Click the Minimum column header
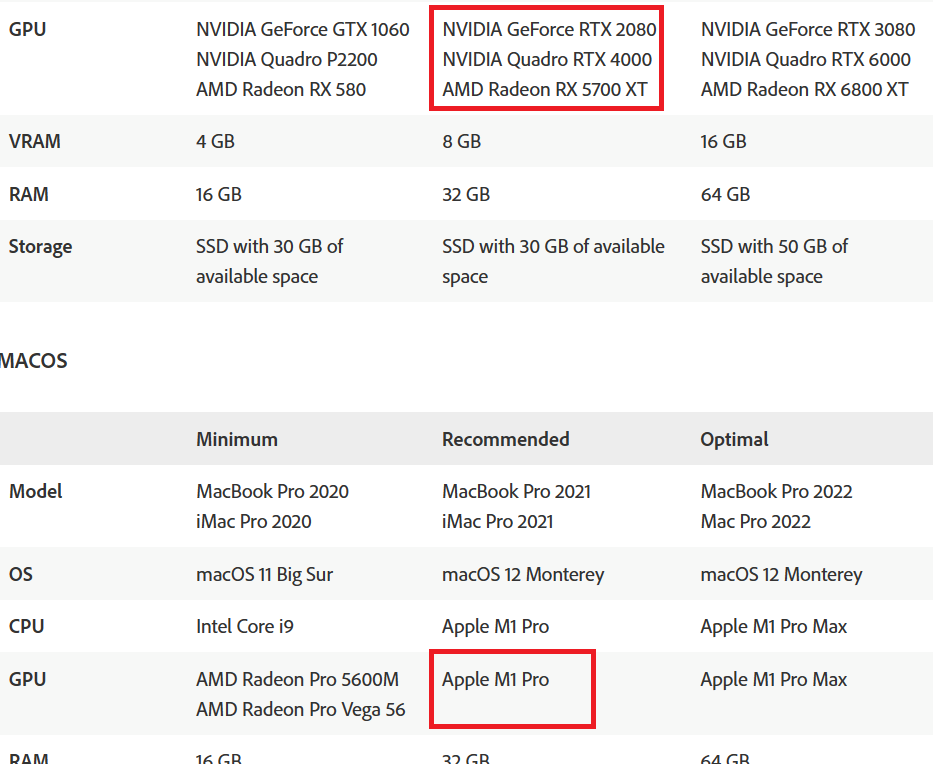 pos(237,439)
